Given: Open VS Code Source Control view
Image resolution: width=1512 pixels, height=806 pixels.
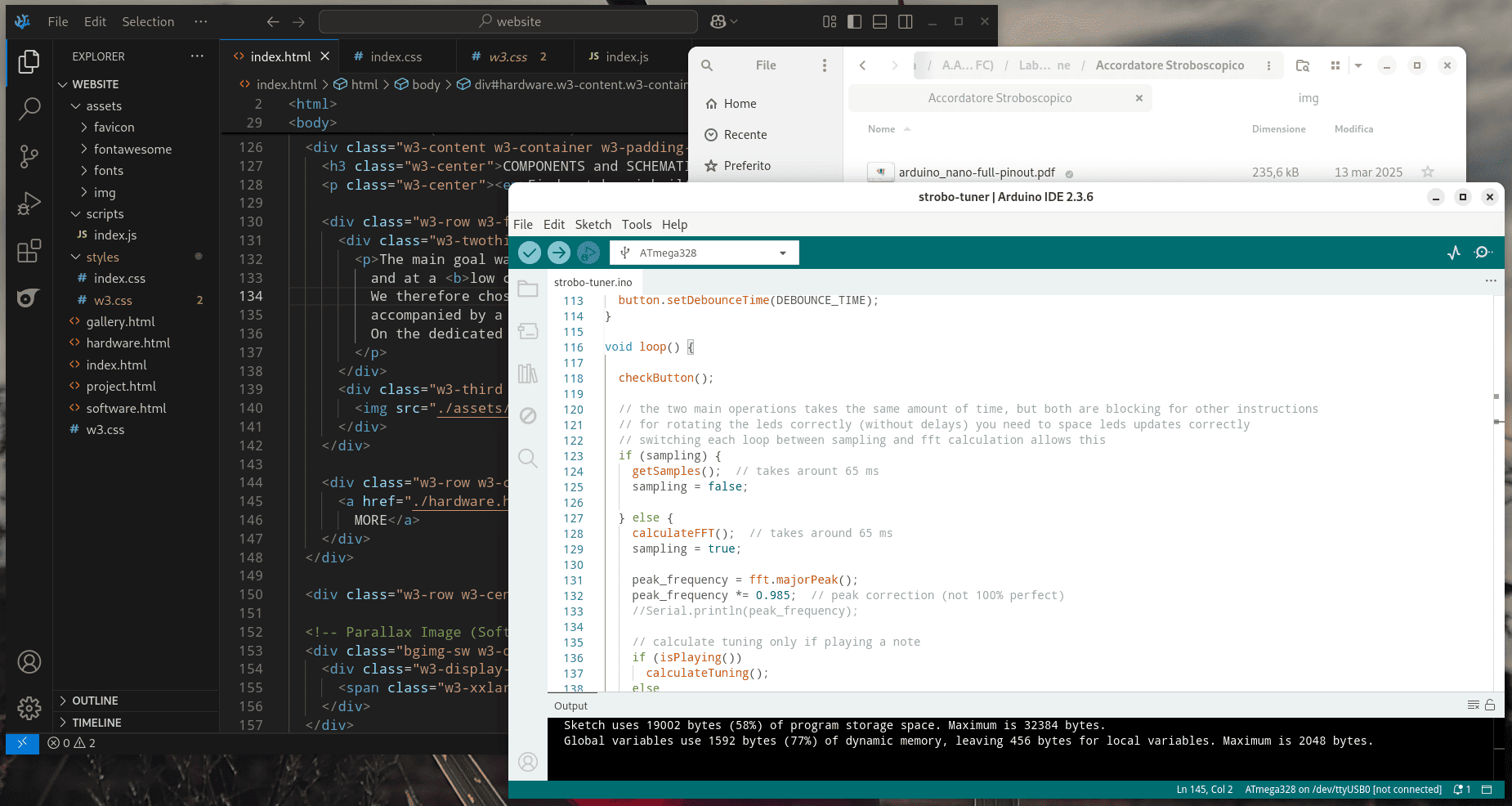Looking at the screenshot, I should tap(29, 156).
